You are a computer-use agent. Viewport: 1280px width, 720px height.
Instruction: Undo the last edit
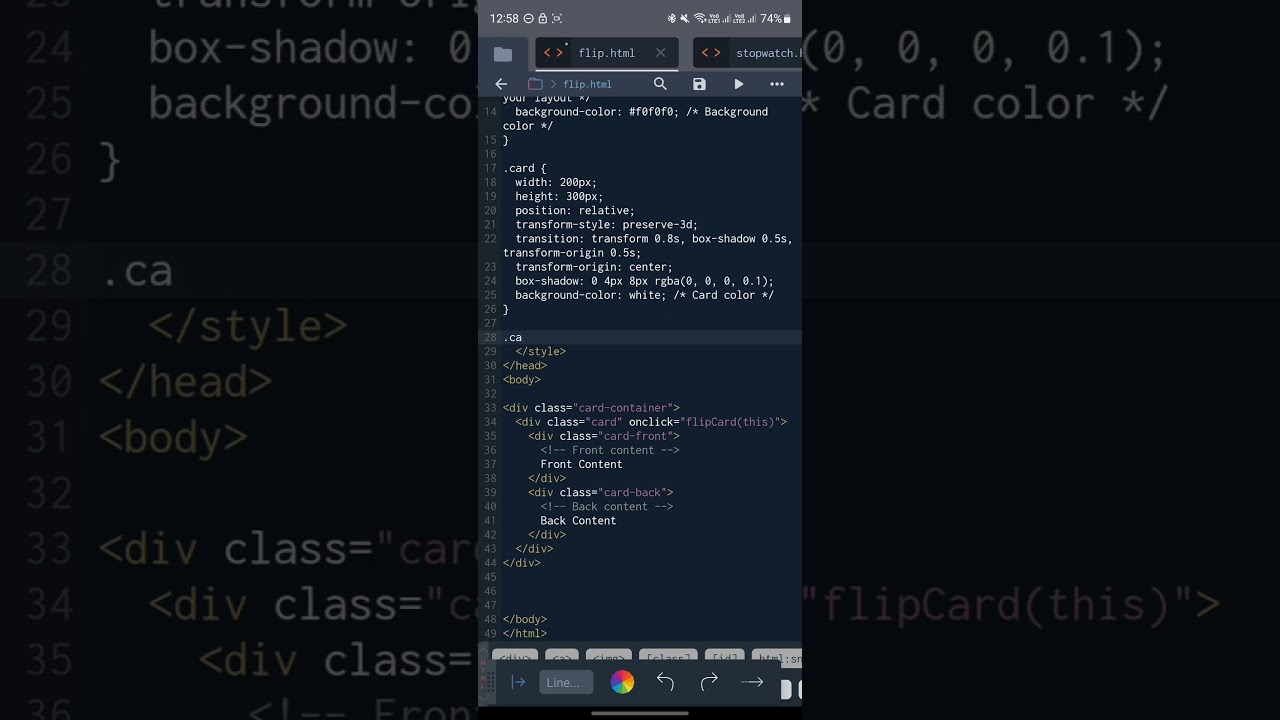(x=665, y=682)
